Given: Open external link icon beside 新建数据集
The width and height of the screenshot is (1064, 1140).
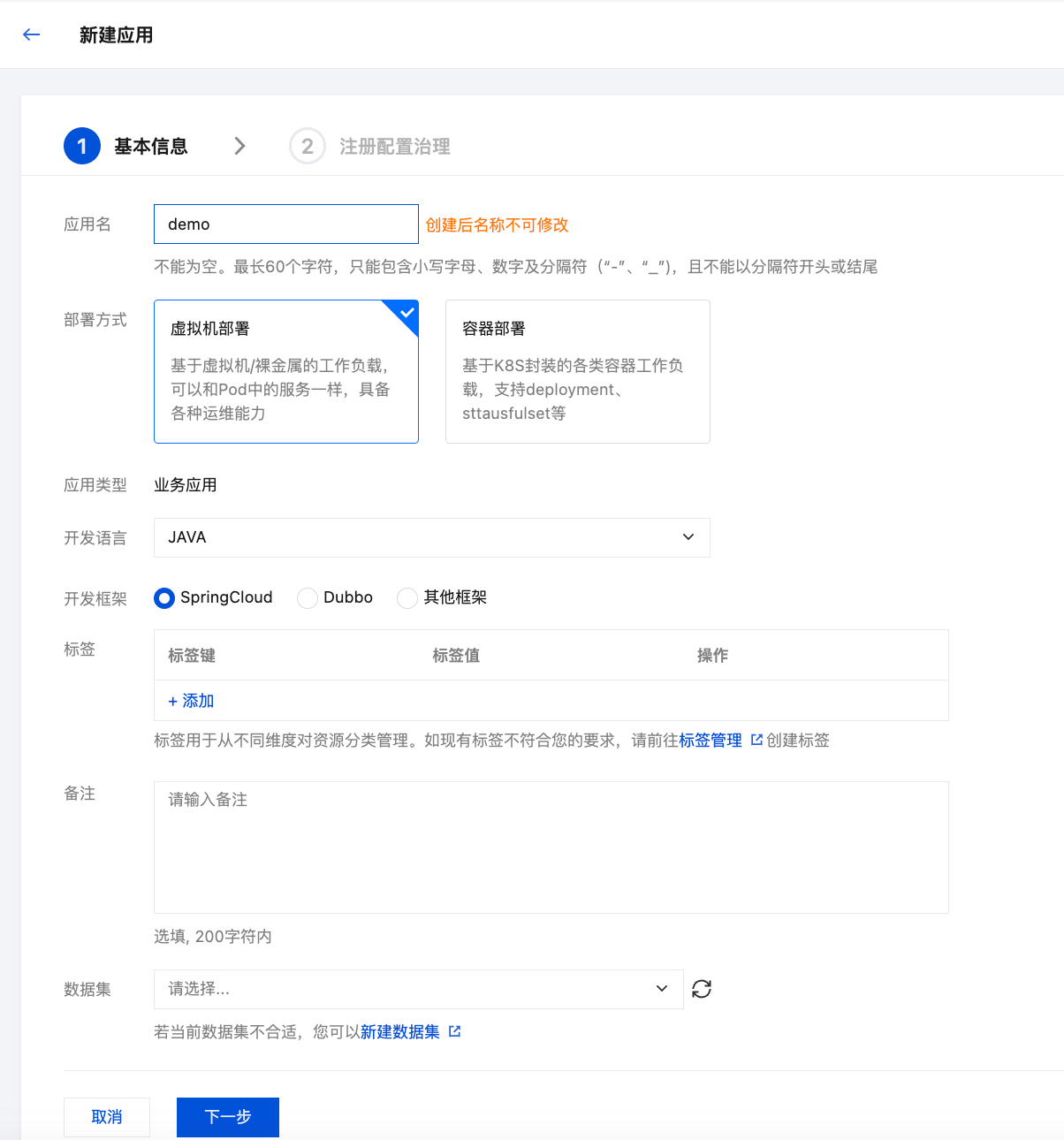Looking at the screenshot, I should point(454,1031).
